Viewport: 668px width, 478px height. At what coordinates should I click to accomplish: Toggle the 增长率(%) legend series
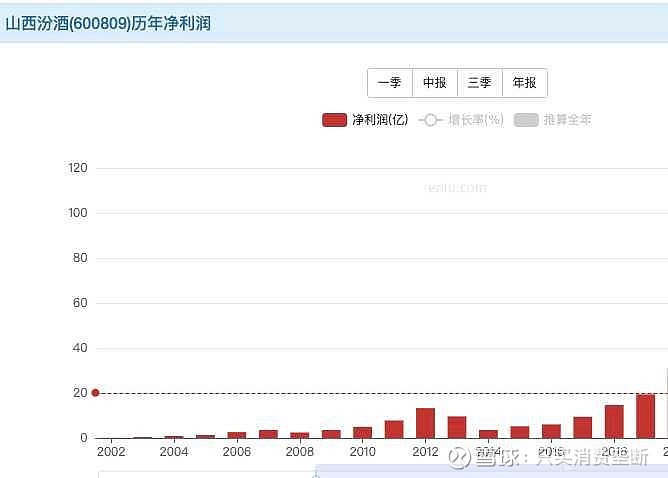(461, 120)
